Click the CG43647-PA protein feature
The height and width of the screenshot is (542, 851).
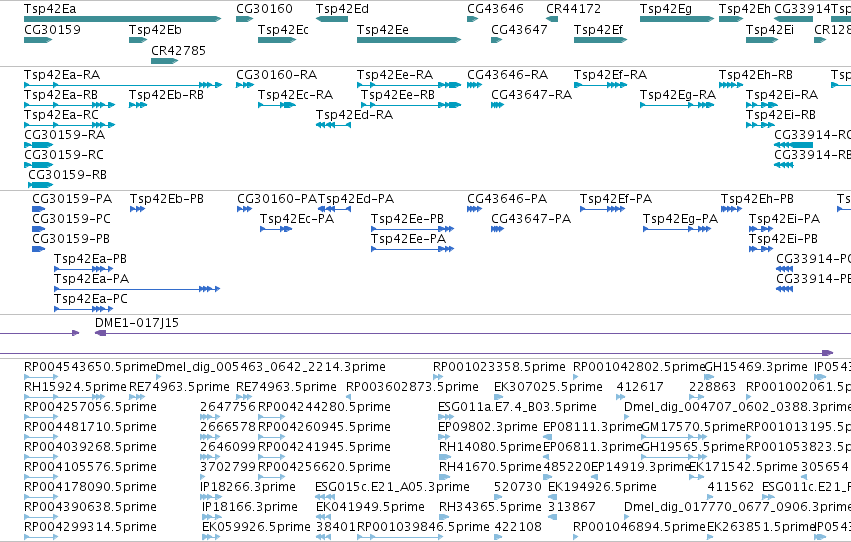[498, 229]
